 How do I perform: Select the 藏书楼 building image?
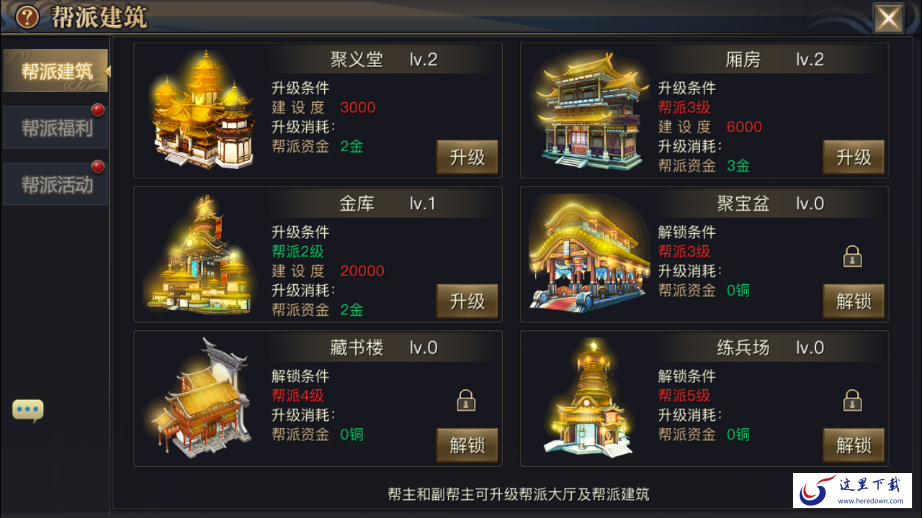click(201, 398)
